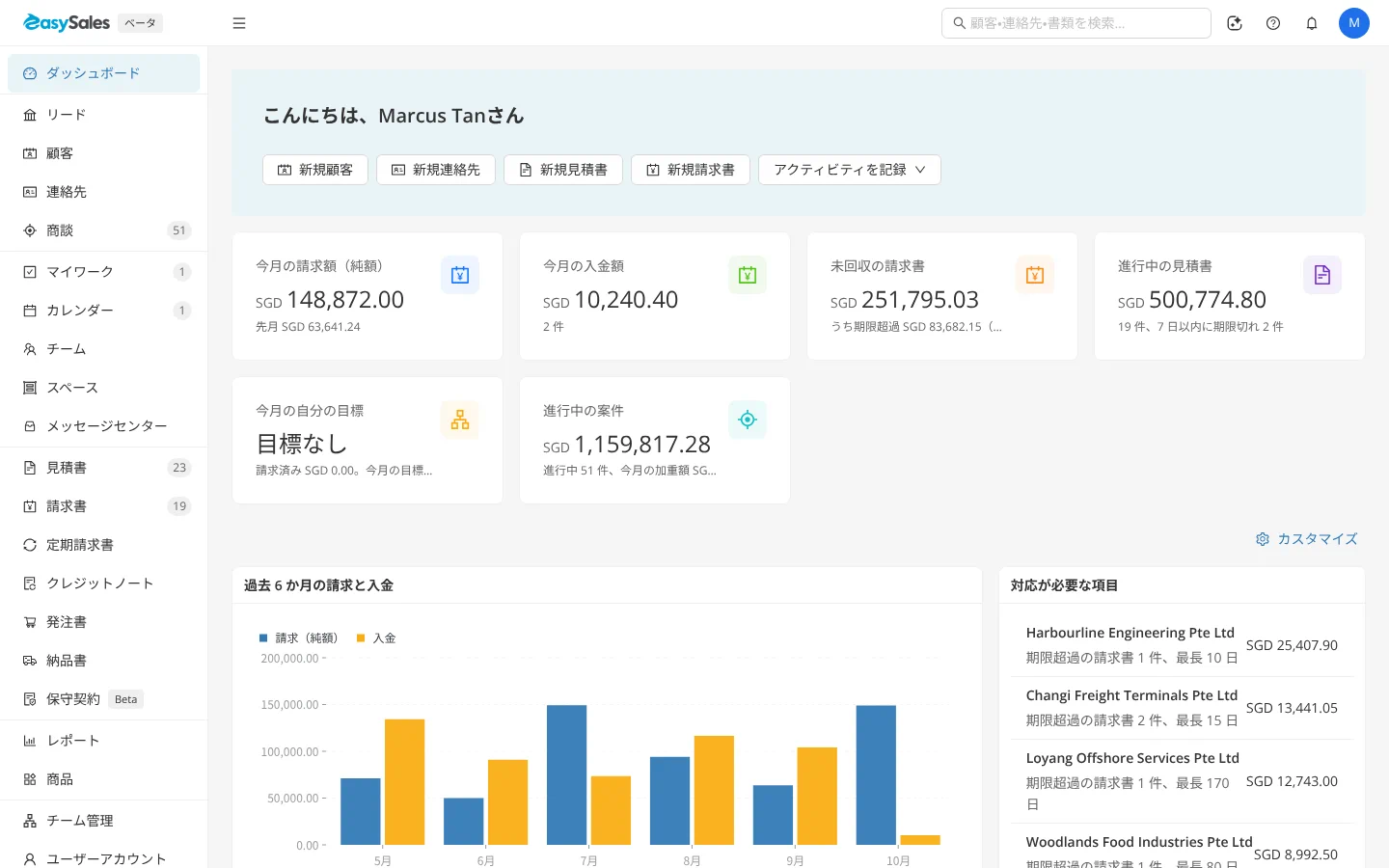The height and width of the screenshot is (868, 1389).
Task: Click the blue net invoiced calendar icon
Action: (x=460, y=275)
